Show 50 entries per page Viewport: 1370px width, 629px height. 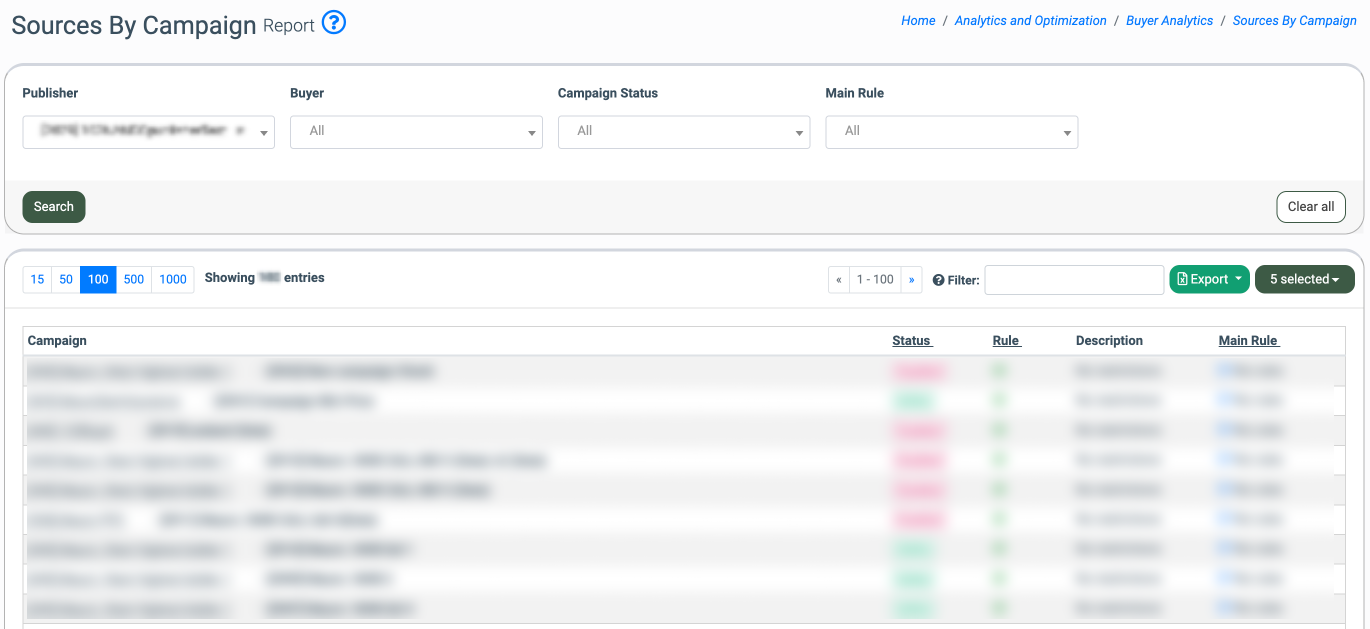66,280
